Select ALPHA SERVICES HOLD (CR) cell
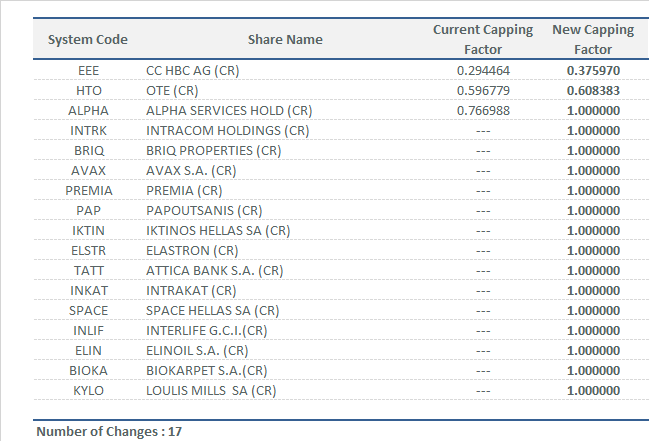Screen dimensions: 649x441 click(x=229, y=111)
